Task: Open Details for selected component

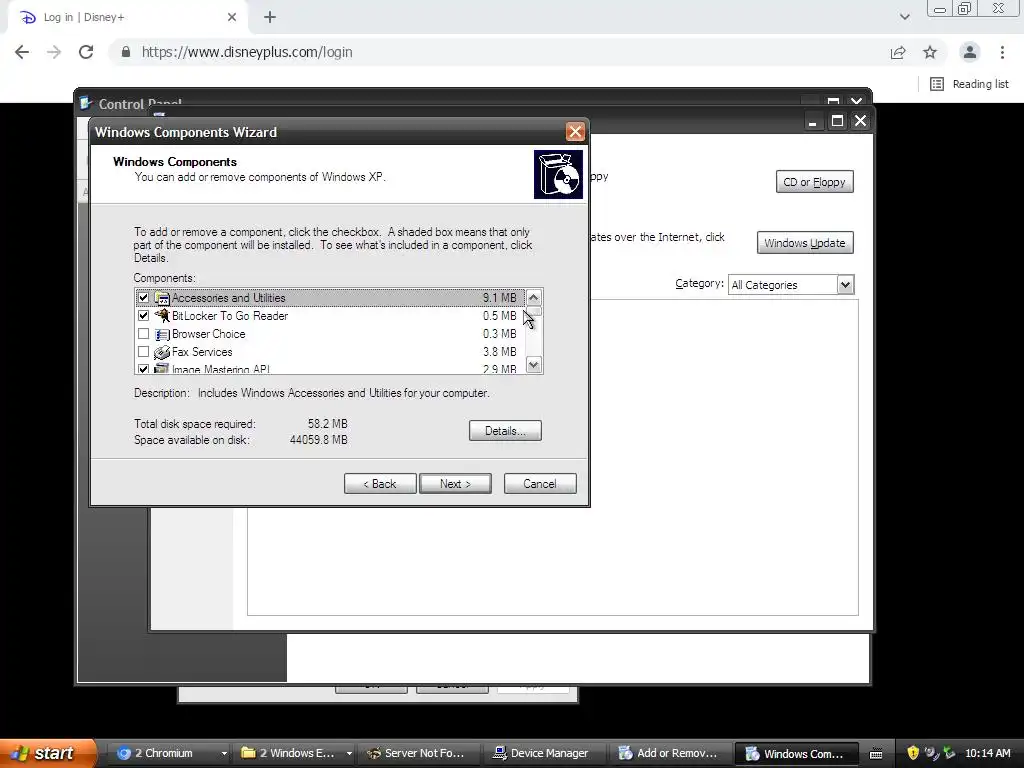Action: pyautogui.click(x=505, y=430)
